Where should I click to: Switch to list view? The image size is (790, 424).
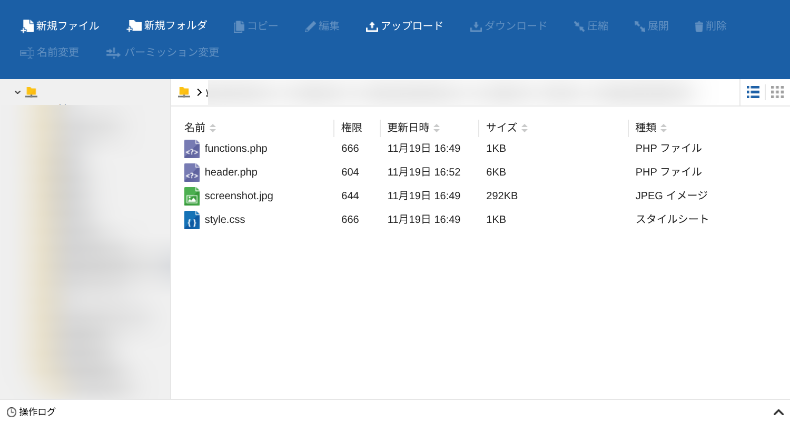[753, 92]
